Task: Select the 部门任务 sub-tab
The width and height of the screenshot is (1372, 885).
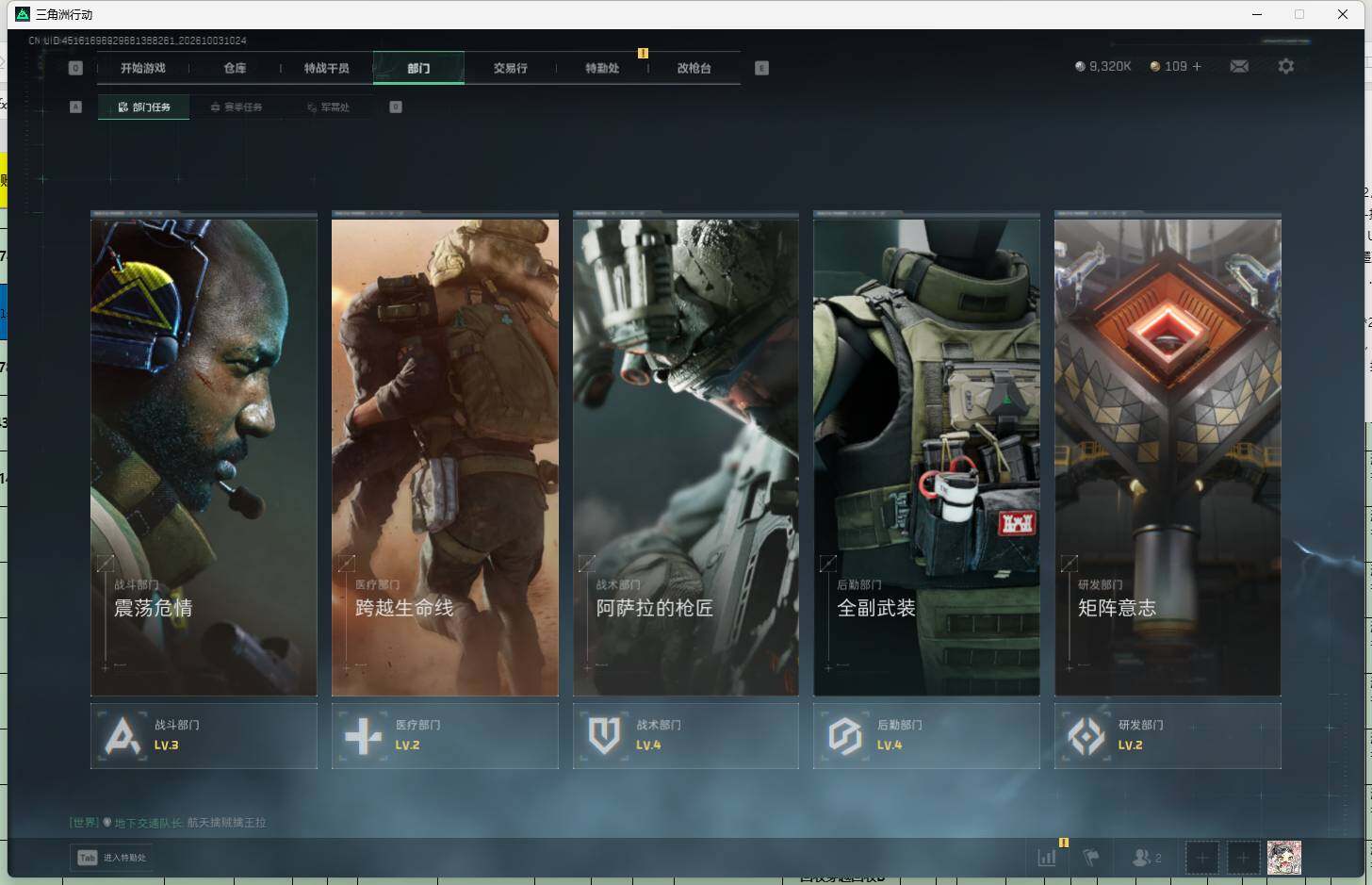Action: click(143, 107)
